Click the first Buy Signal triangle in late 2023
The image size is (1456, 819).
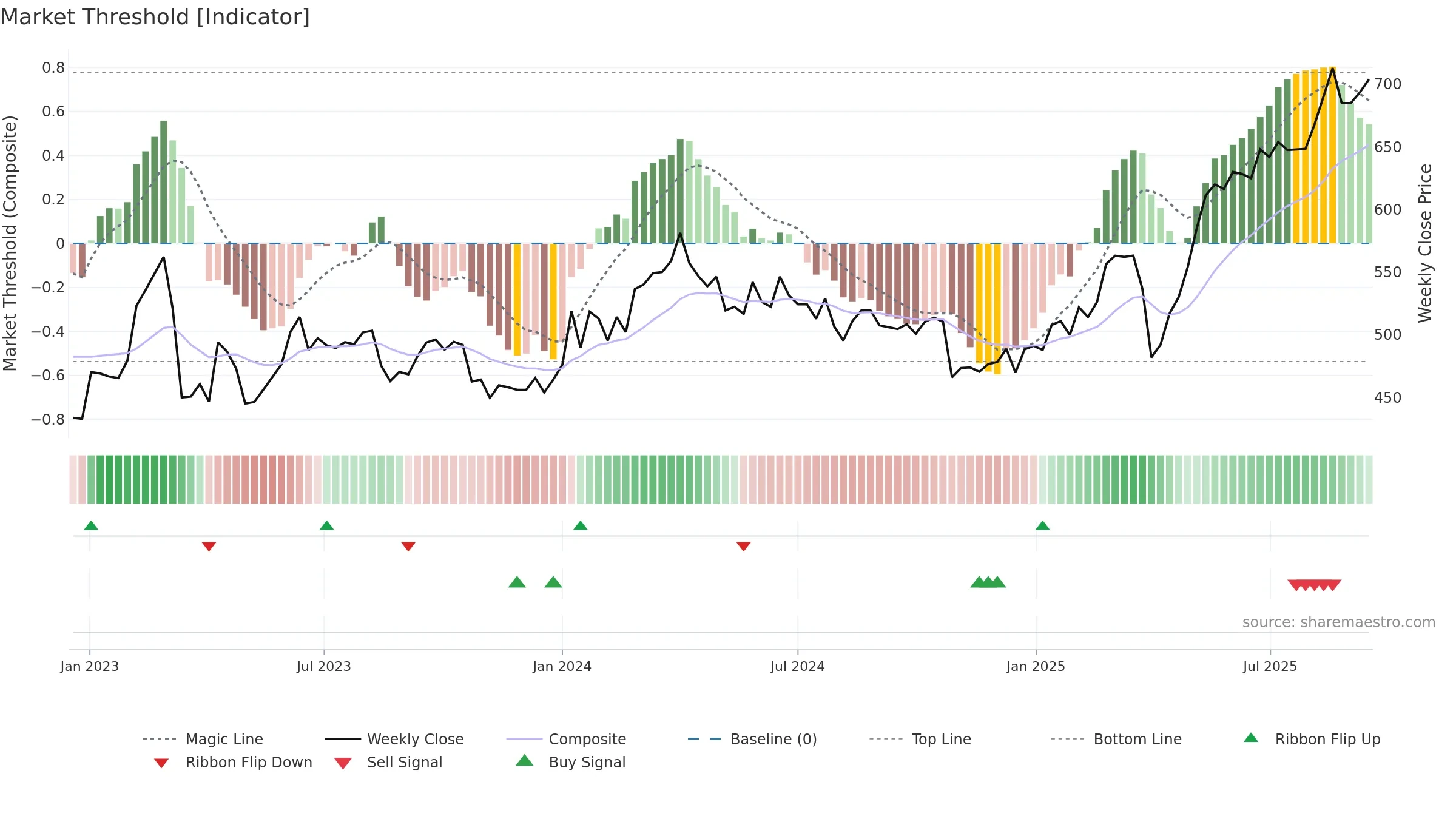coord(517,582)
